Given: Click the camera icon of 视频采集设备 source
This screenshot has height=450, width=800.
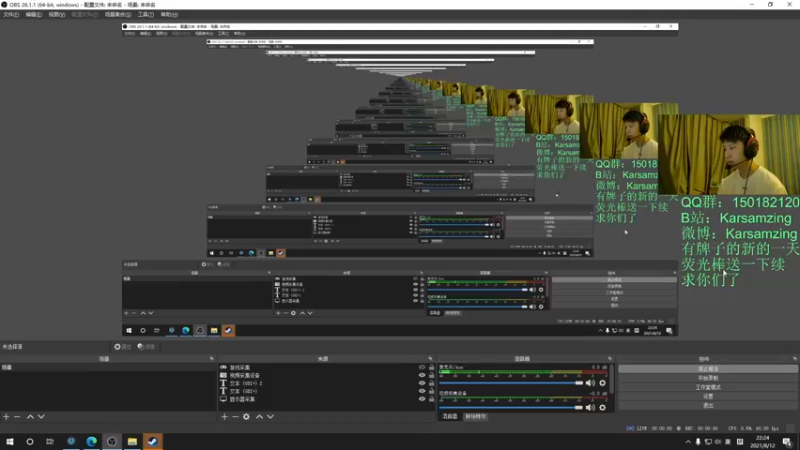Looking at the screenshot, I should click(223, 375).
